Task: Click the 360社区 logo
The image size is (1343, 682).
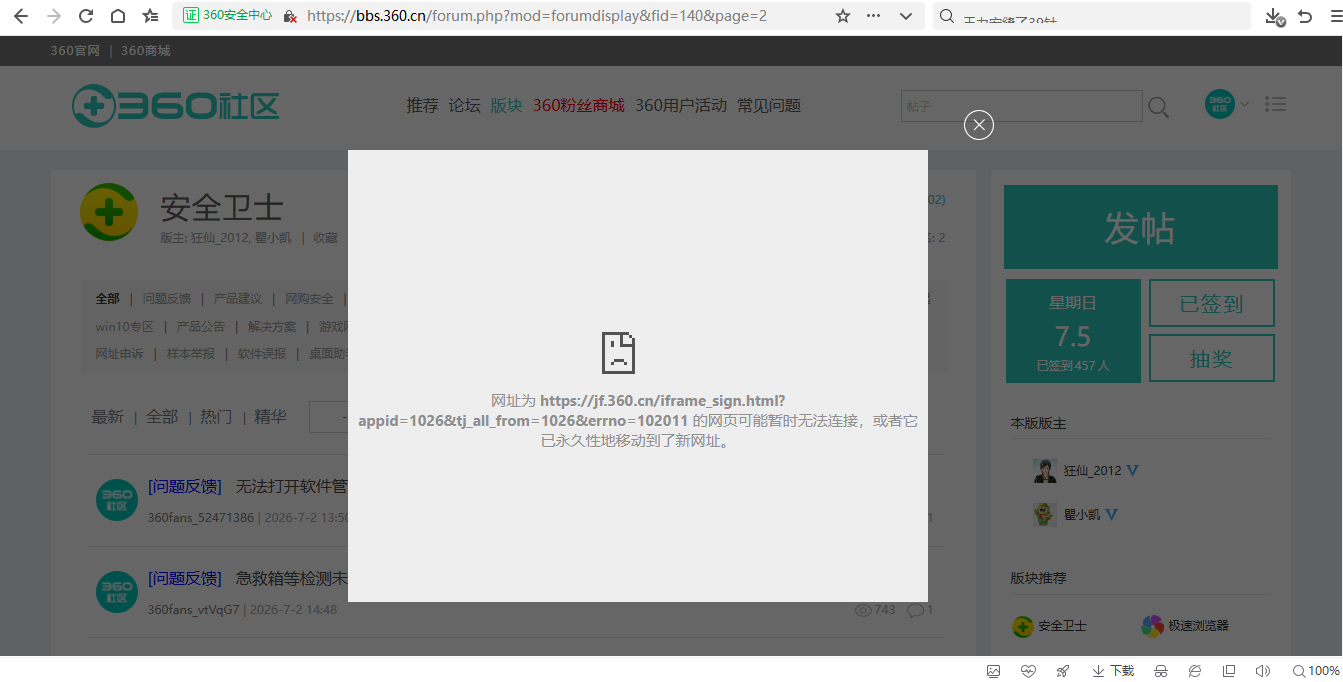Action: click(176, 106)
